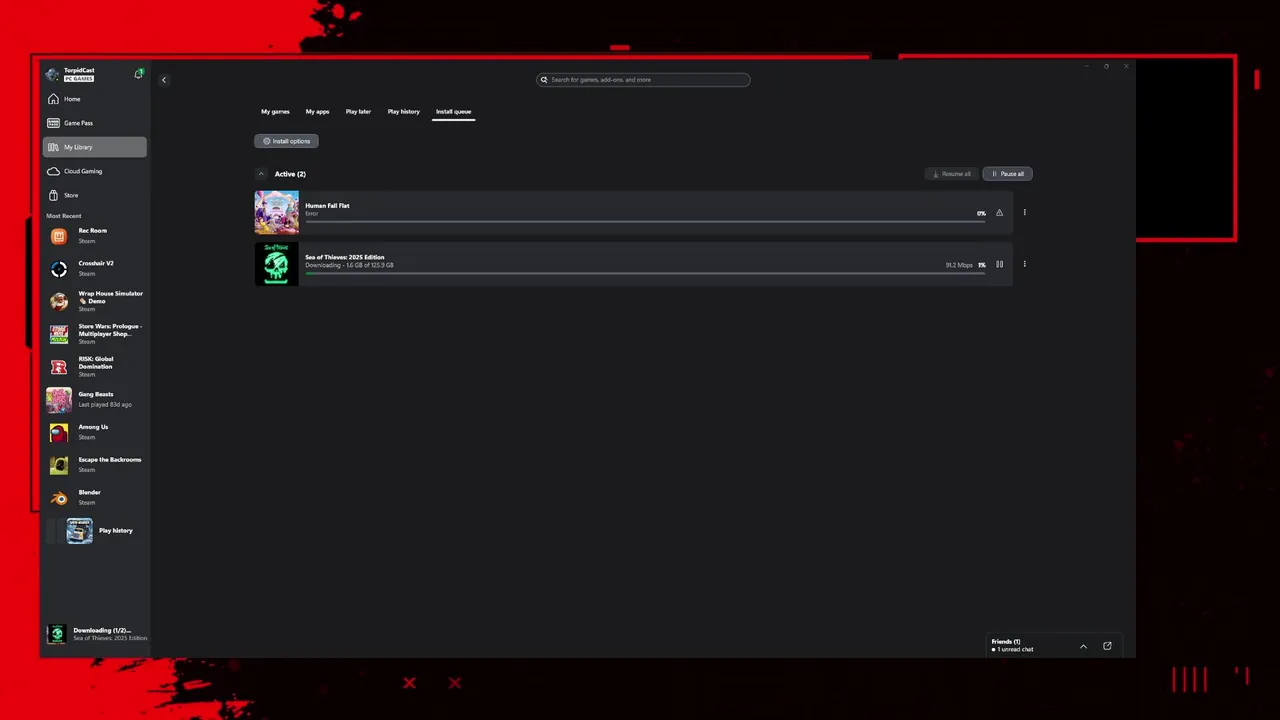
Task: Go back using the back arrow
Action: click(x=164, y=80)
